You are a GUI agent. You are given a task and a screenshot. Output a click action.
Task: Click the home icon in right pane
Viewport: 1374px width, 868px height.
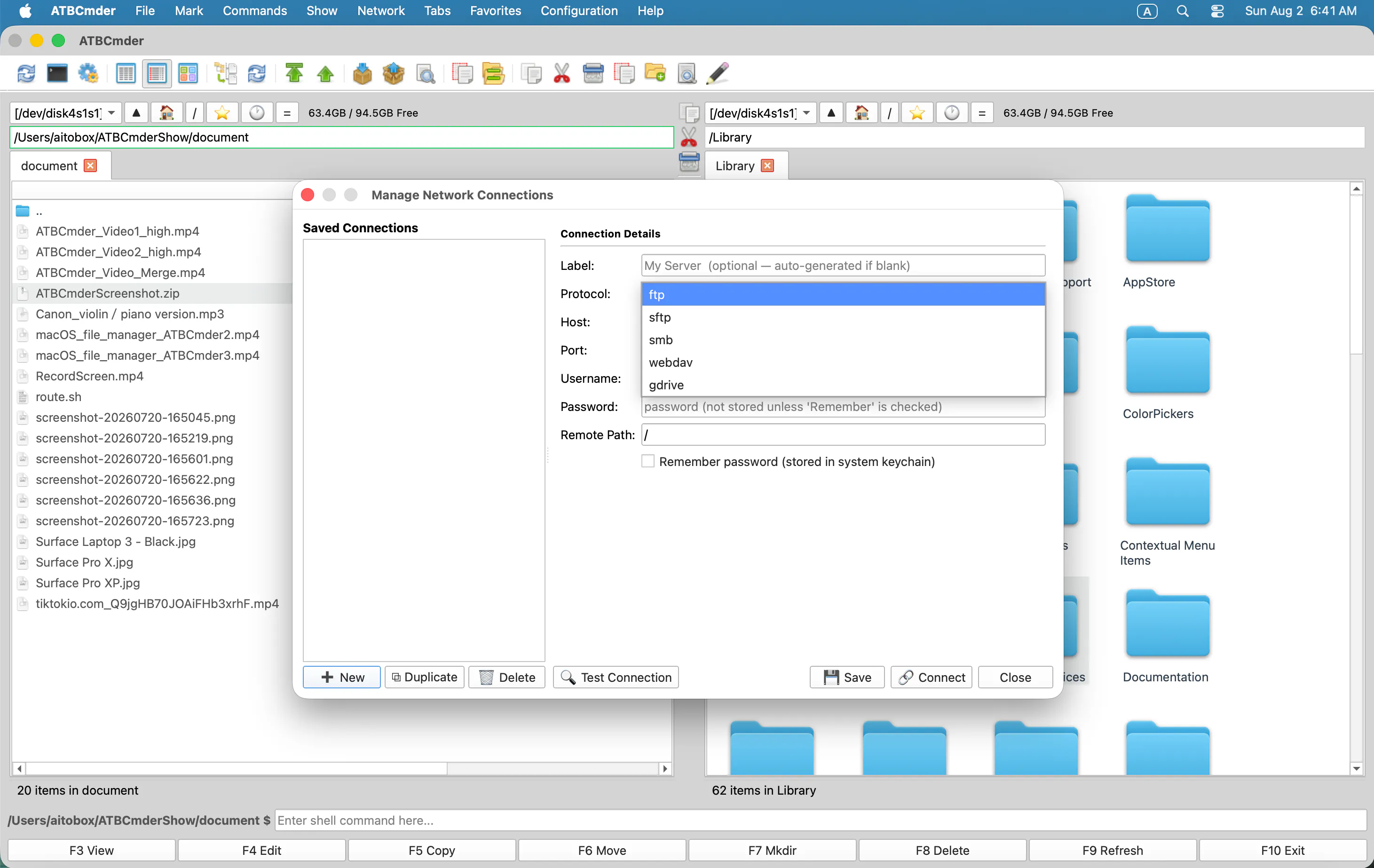pos(861,113)
